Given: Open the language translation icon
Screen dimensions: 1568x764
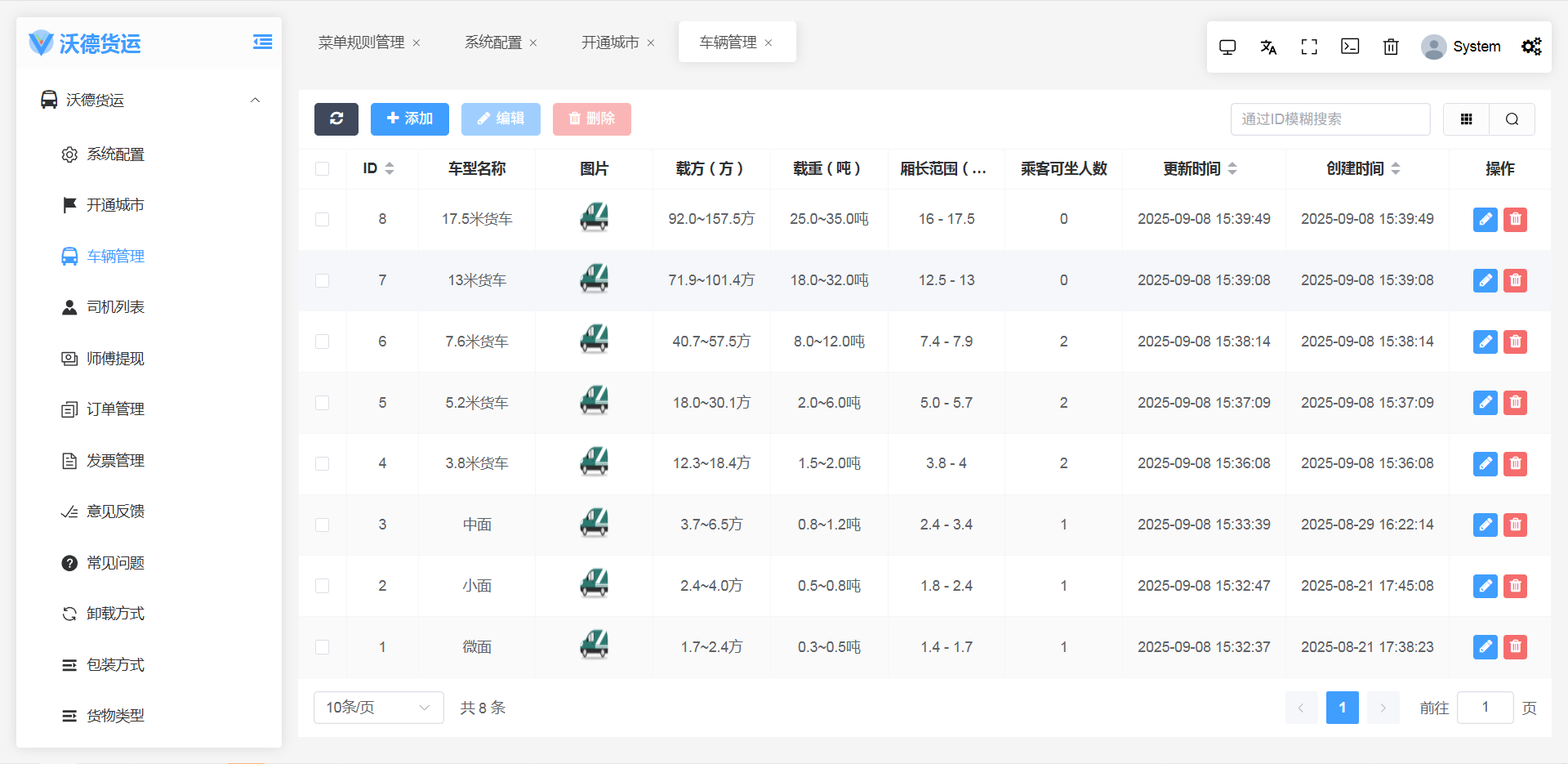Looking at the screenshot, I should [1268, 47].
